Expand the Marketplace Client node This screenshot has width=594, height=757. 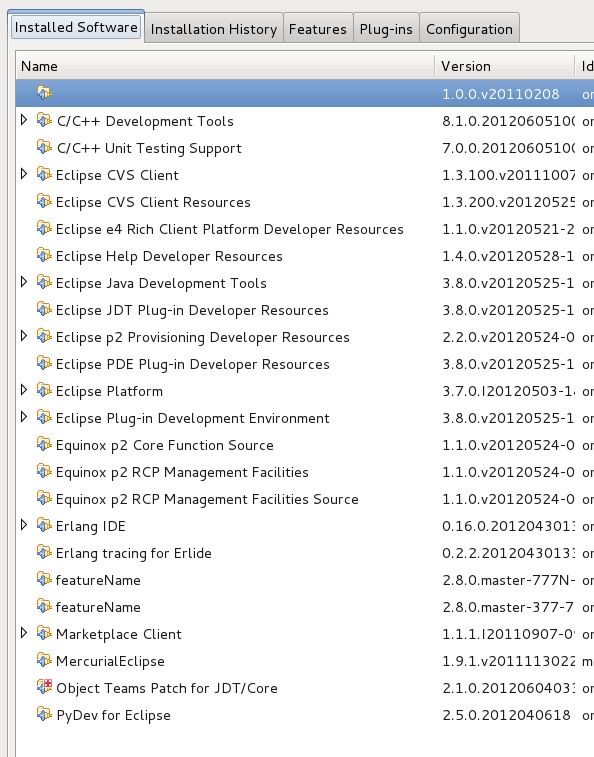click(24, 633)
